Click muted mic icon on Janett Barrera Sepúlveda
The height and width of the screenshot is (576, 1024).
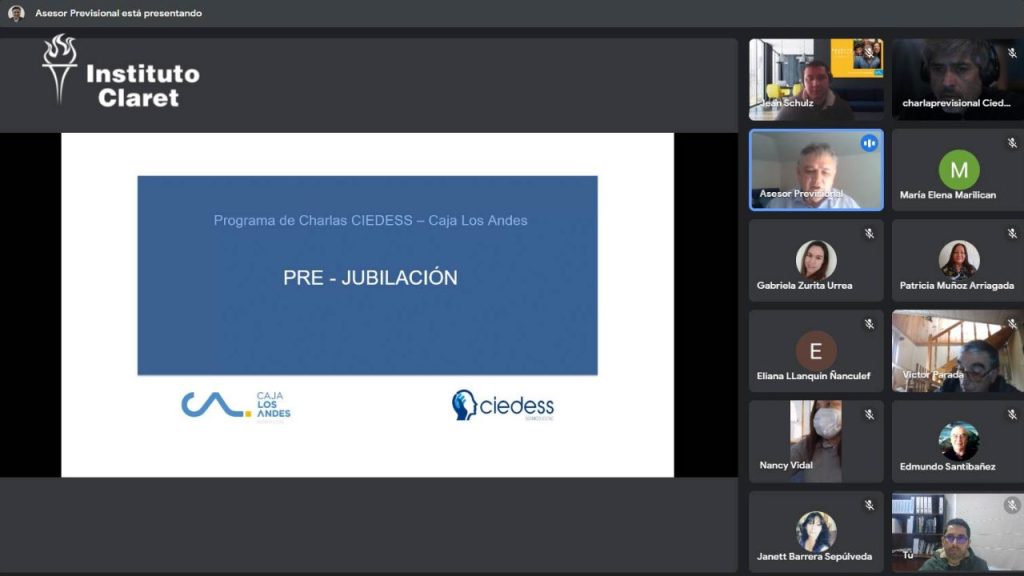coord(869,505)
